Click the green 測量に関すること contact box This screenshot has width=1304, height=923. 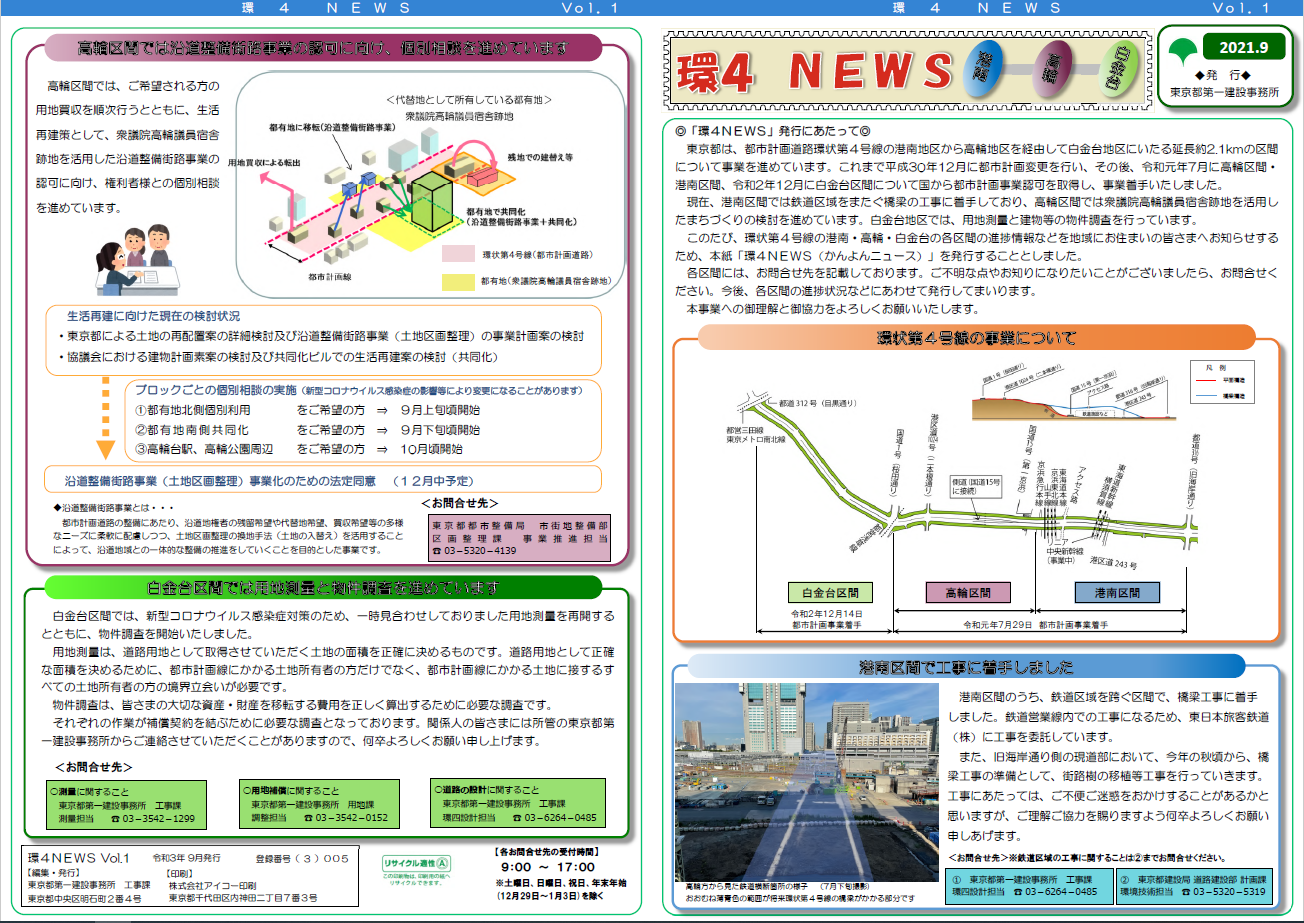(x=126, y=804)
